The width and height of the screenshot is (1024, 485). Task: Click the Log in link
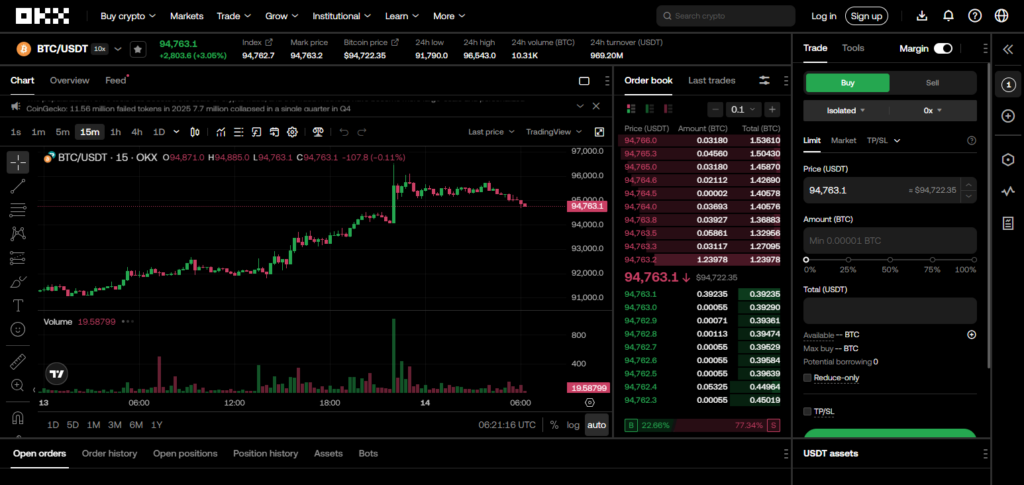824,16
